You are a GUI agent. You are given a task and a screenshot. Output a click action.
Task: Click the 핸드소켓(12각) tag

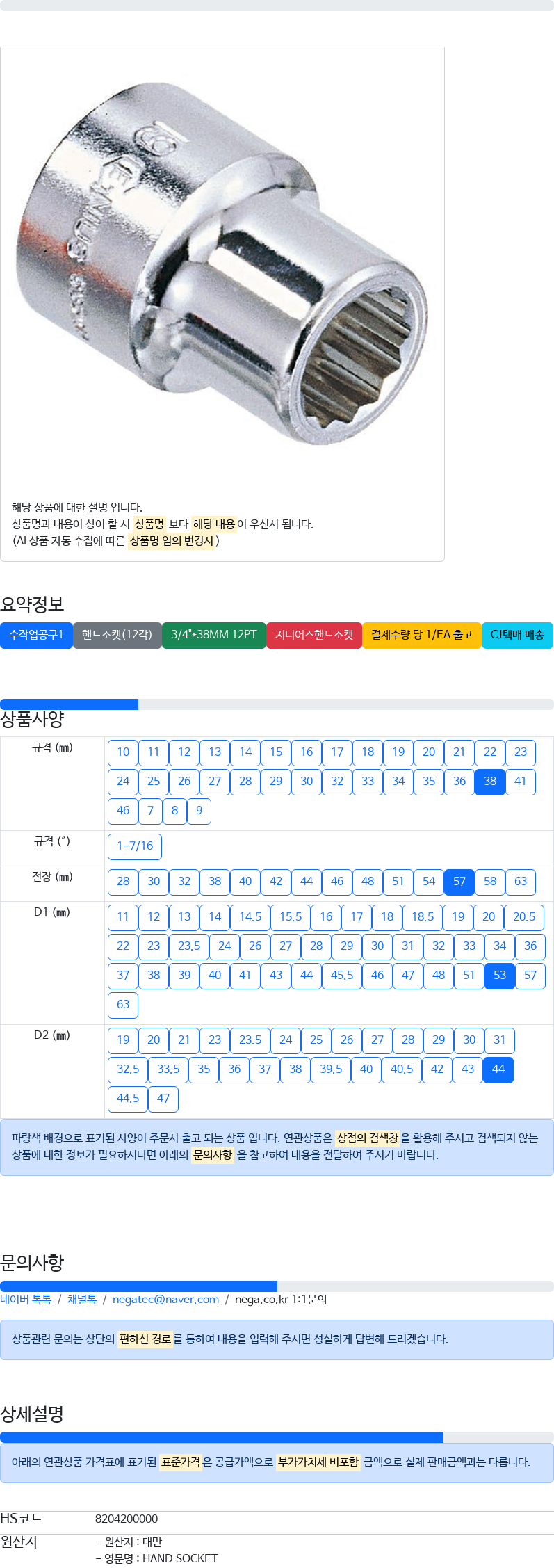117,635
